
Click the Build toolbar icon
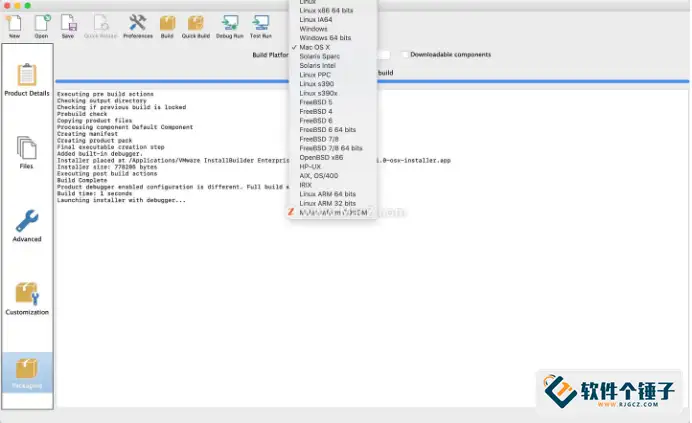click(x=167, y=26)
